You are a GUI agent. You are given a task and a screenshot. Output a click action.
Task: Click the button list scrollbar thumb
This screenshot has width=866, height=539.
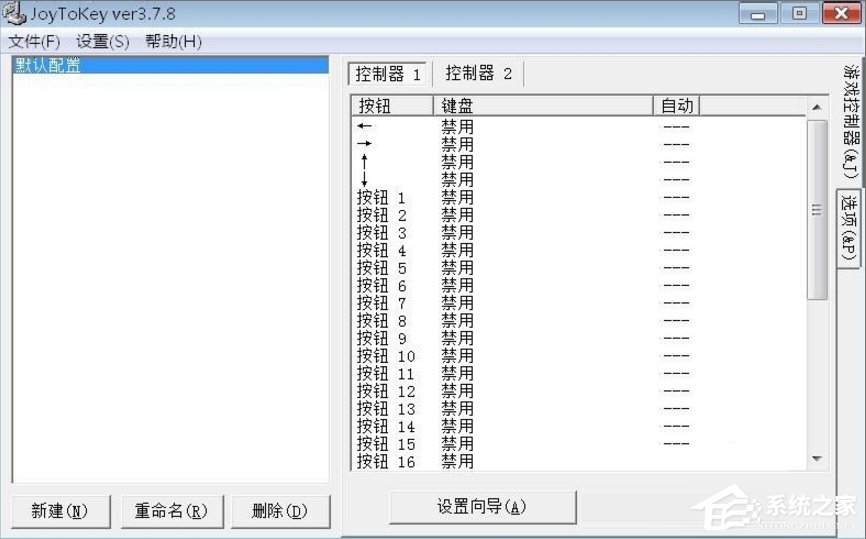(x=817, y=210)
